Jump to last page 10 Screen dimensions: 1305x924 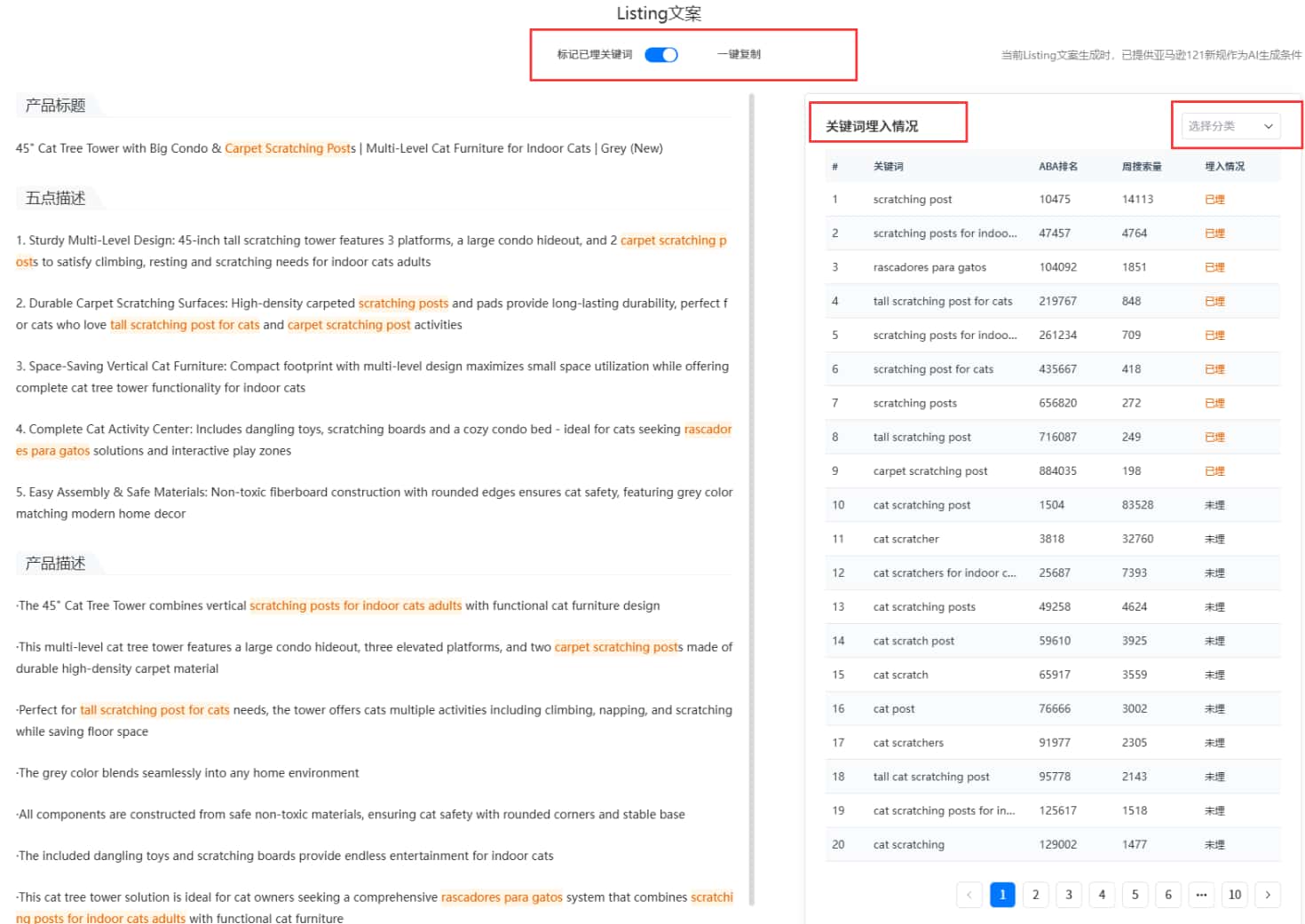(1235, 895)
